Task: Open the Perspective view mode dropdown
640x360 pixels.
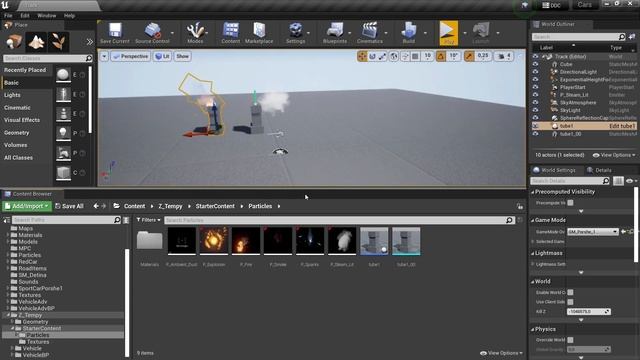Action: click(131, 56)
